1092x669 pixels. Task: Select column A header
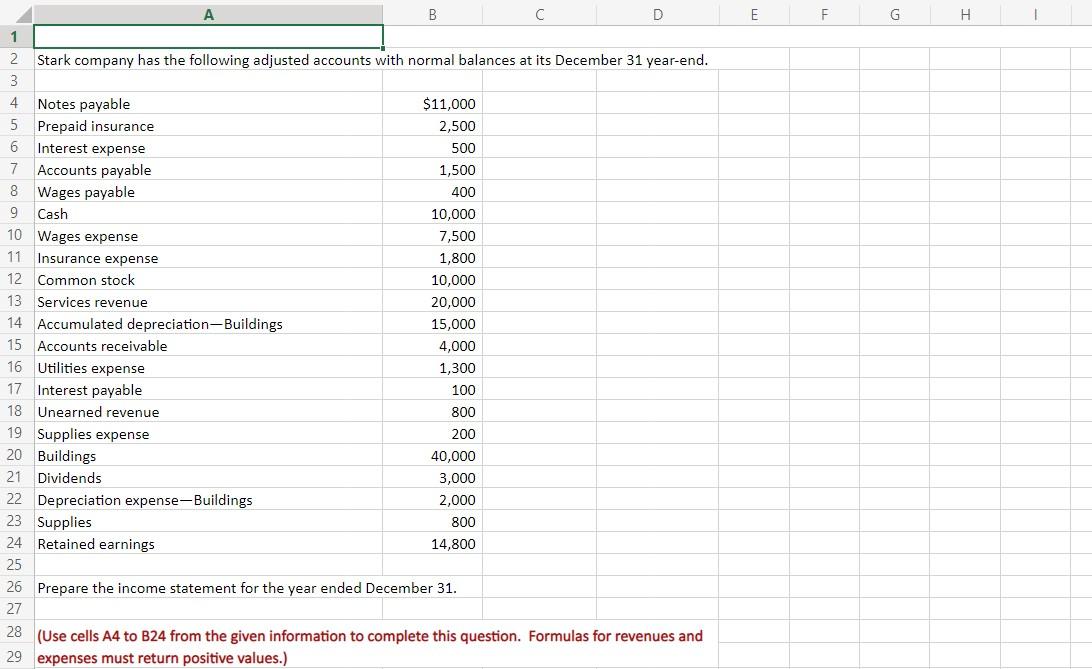pos(208,14)
